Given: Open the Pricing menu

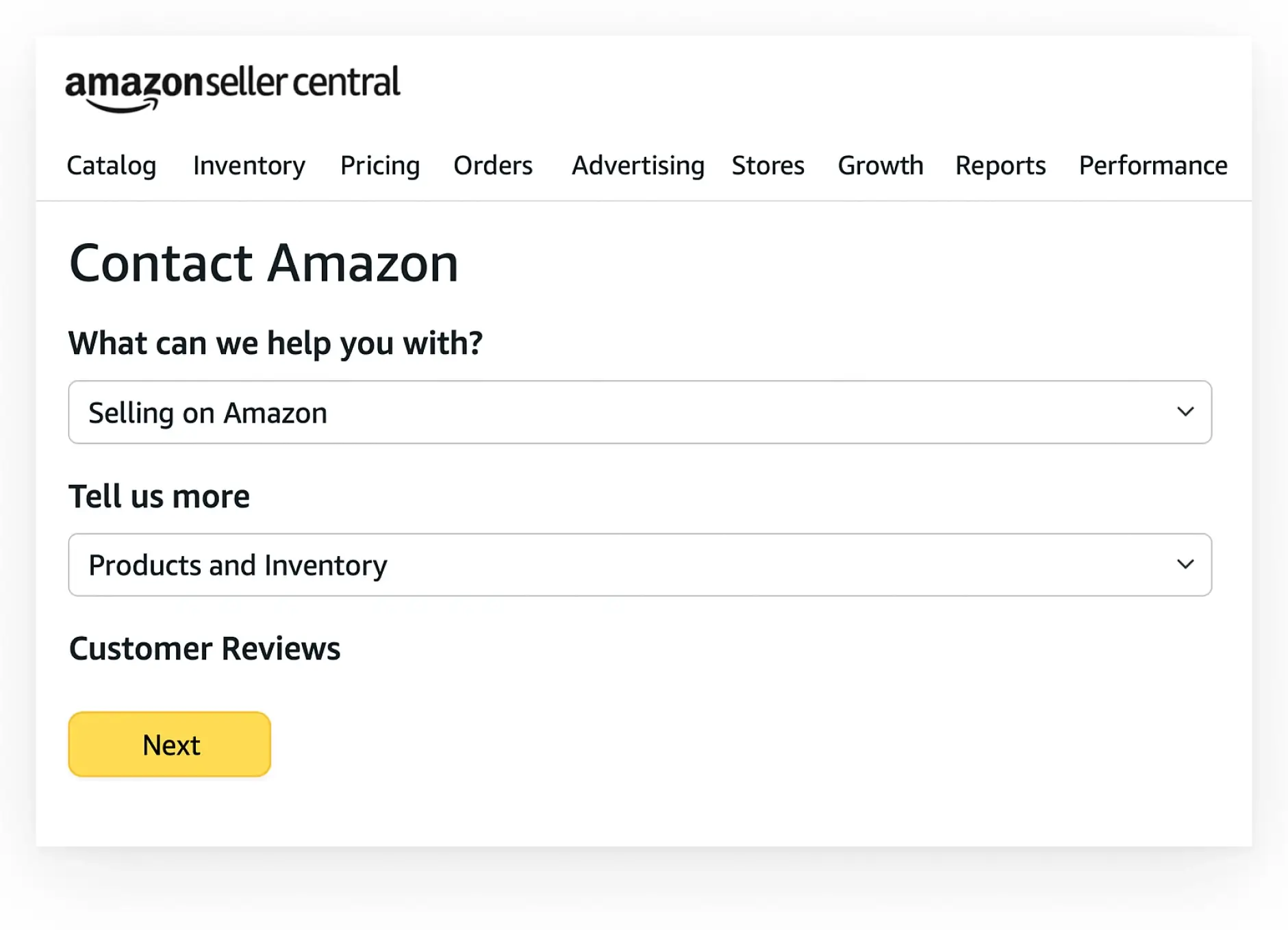Looking at the screenshot, I should (379, 166).
